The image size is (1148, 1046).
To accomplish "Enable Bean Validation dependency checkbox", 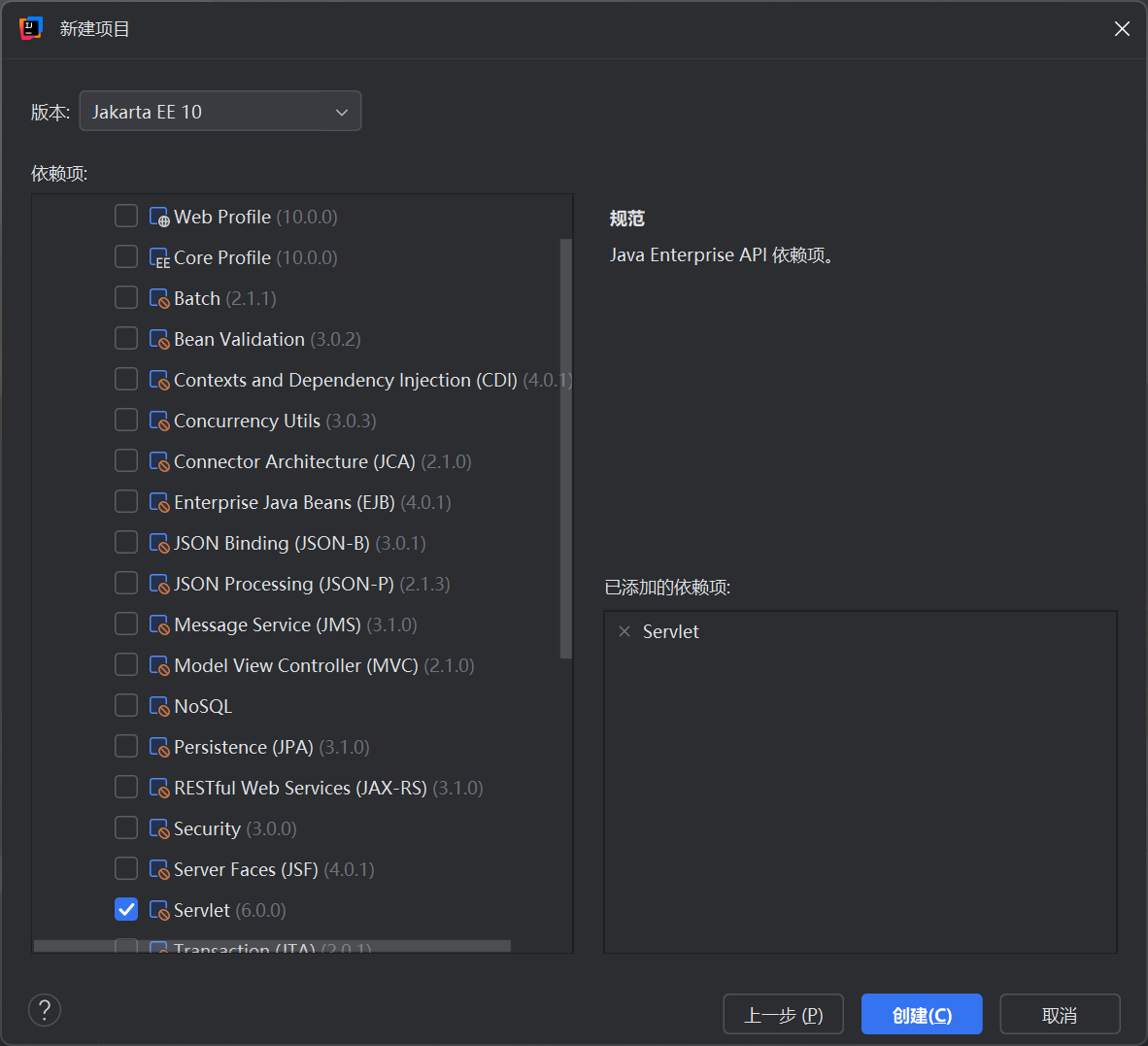I will [x=126, y=338].
